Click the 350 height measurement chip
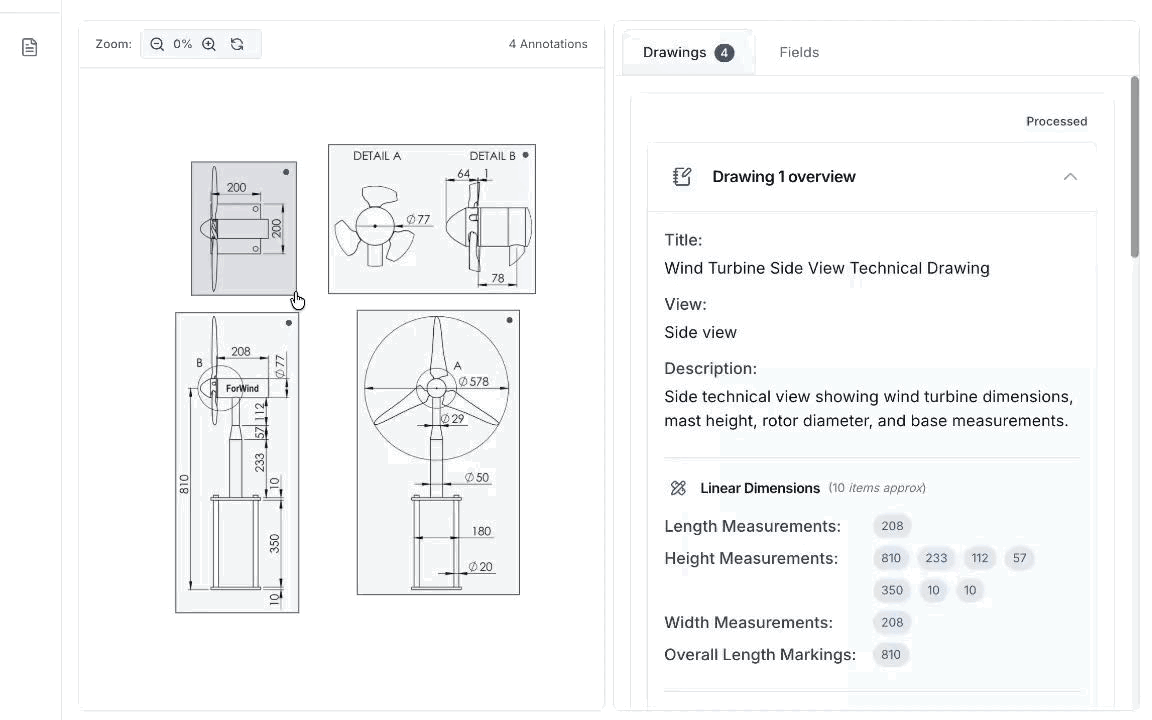 click(x=892, y=590)
